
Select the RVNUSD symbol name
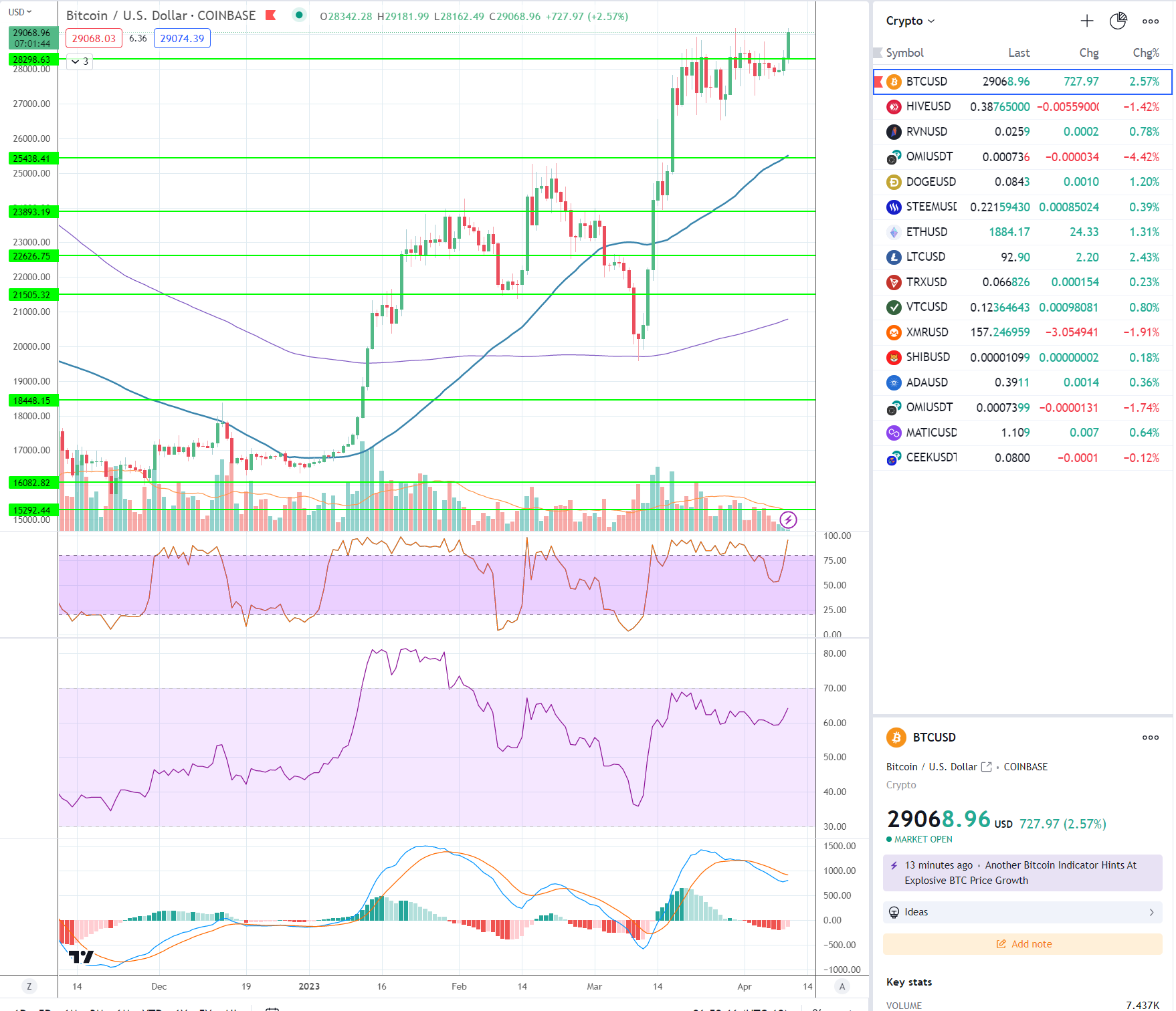point(926,132)
